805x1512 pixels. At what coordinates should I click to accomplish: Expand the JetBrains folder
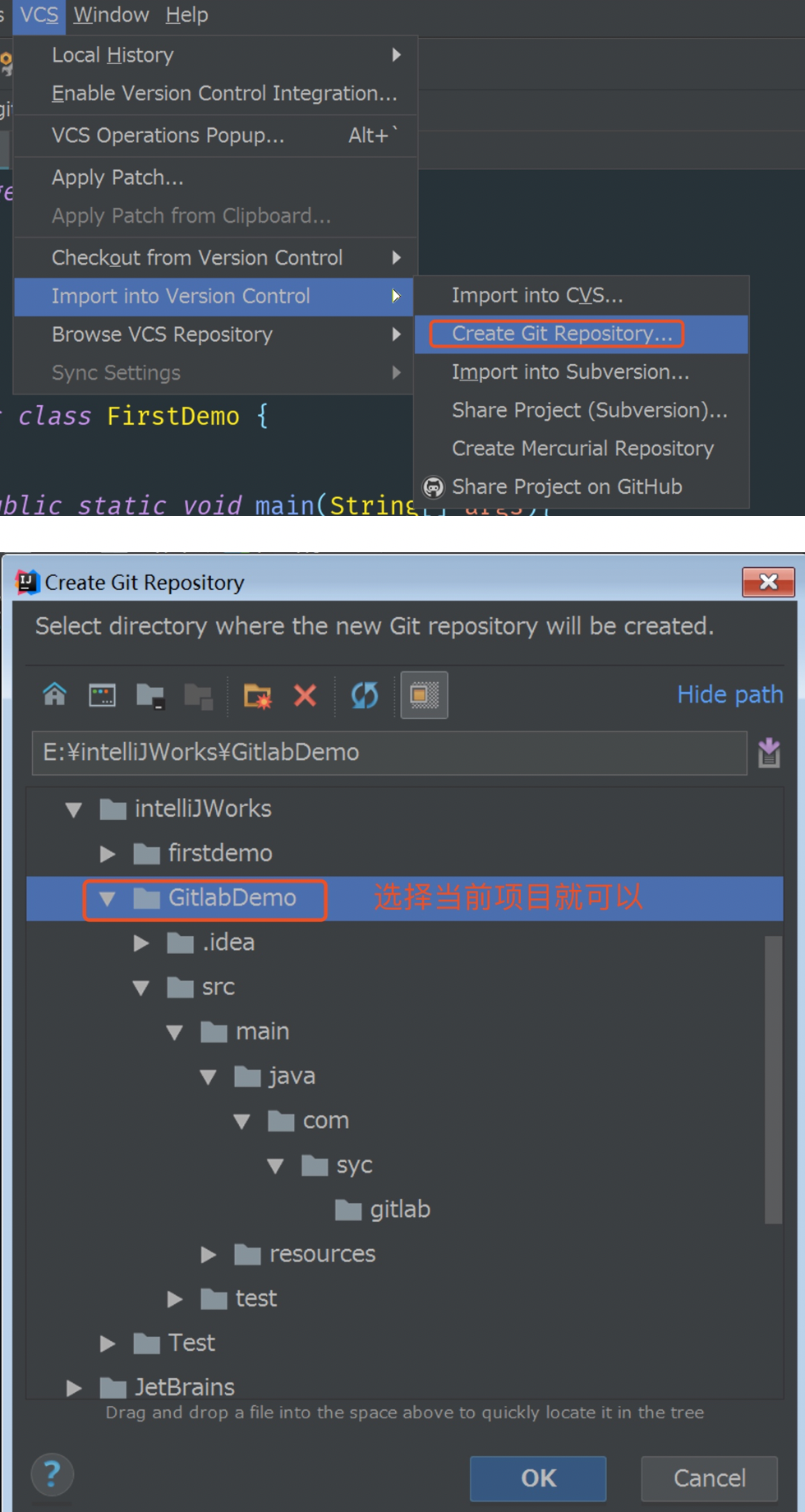pyautogui.click(x=74, y=1388)
